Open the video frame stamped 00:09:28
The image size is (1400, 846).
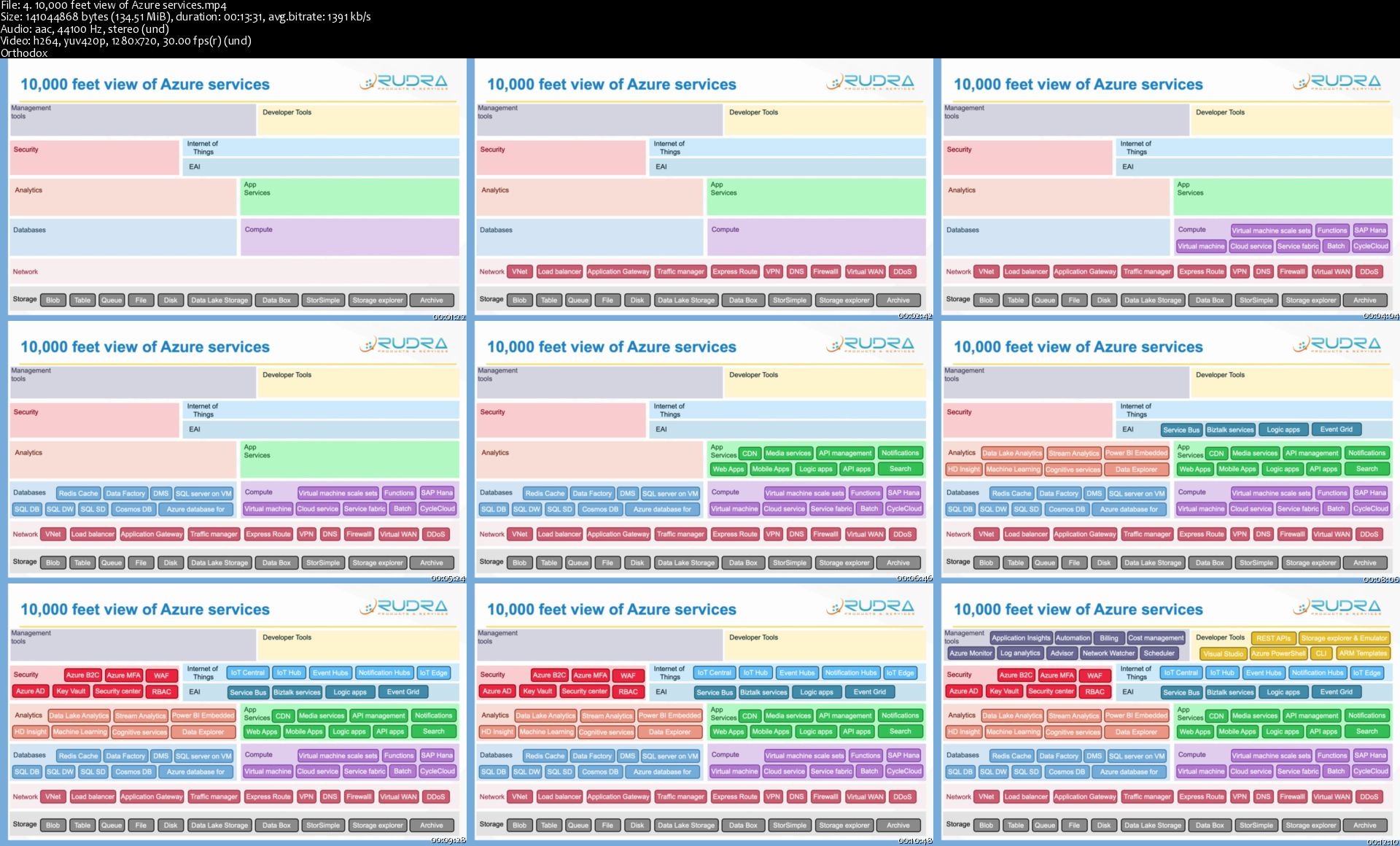point(233,713)
